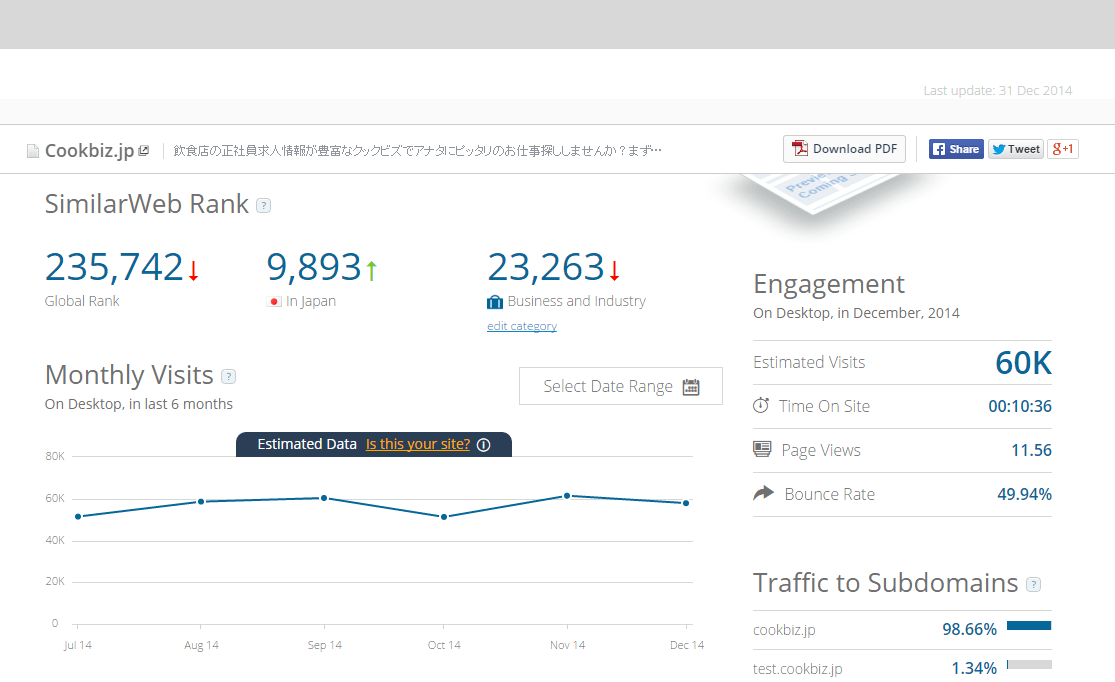Click the Japan rank value 9,893

pyautogui.click(x=314, y=267)
